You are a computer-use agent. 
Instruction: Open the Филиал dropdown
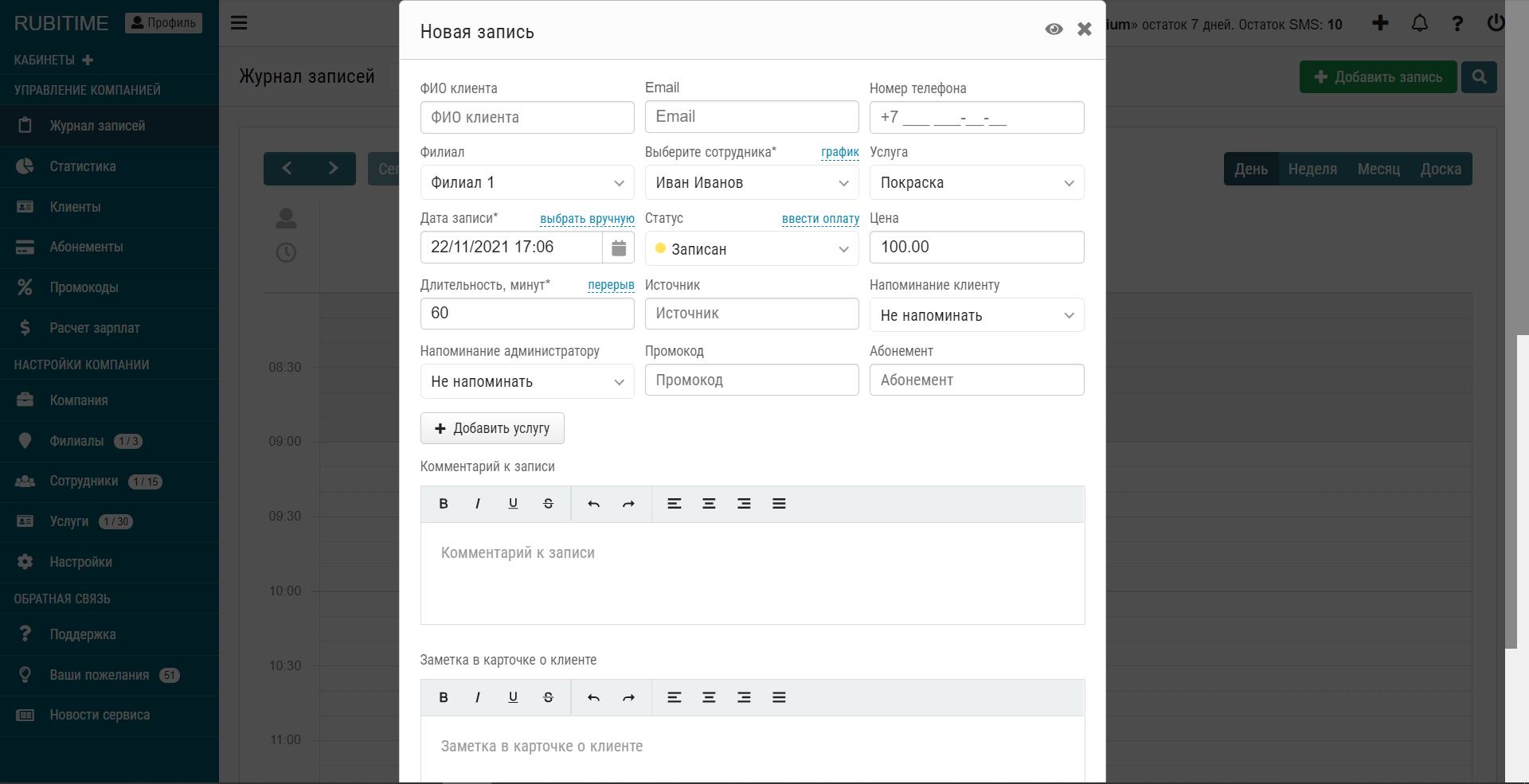coord(527,182)
